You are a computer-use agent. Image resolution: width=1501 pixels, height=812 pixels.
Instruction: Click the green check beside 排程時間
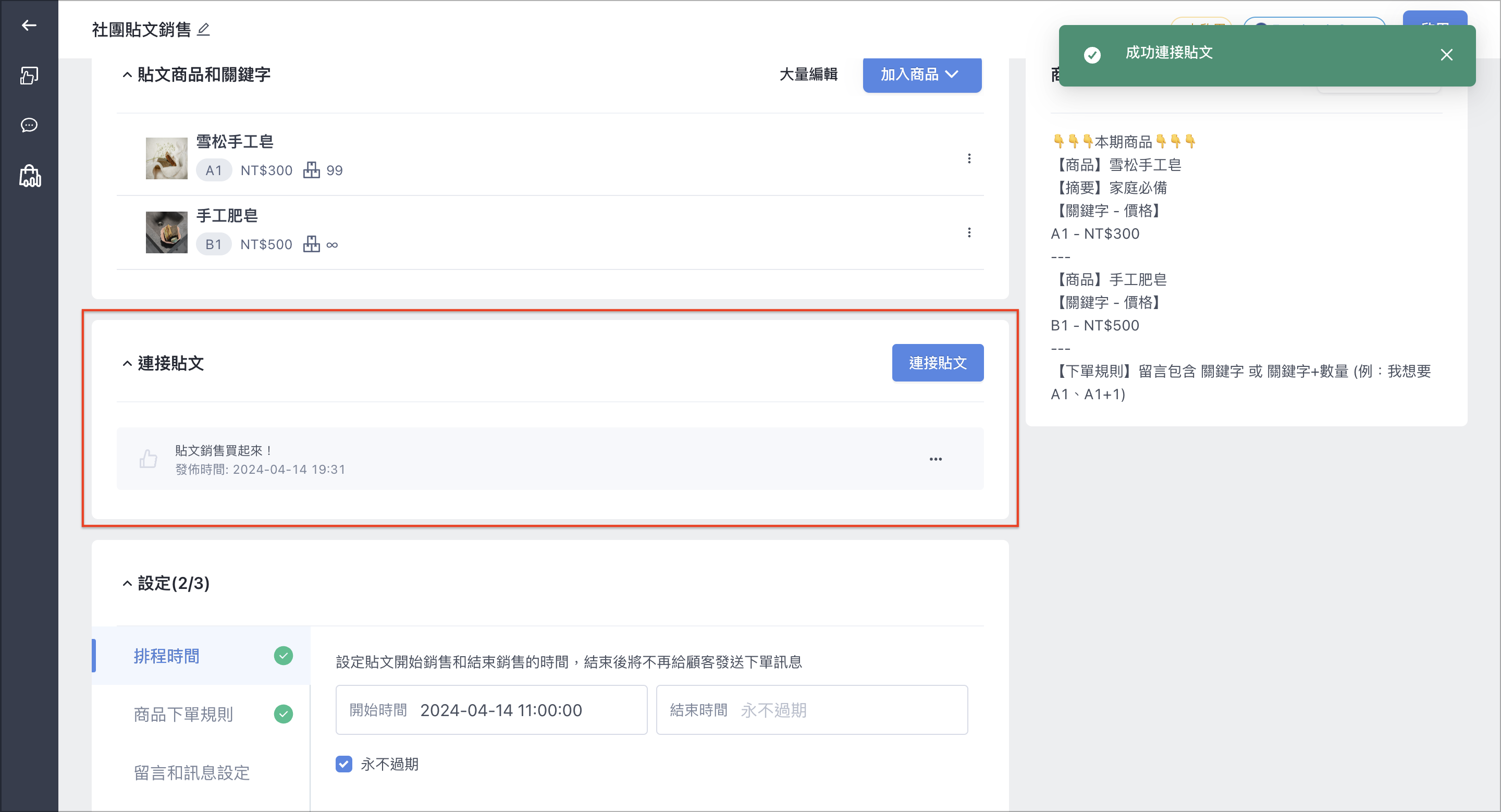point(283,656)
